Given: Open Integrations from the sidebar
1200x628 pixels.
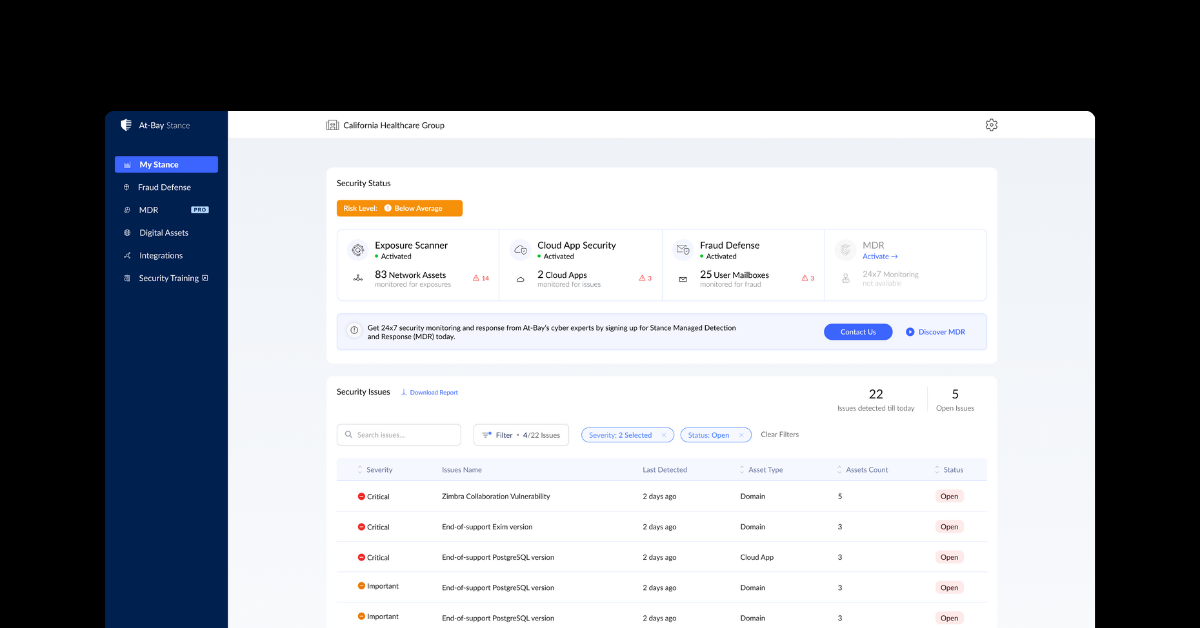Looking at the screenshot, I should pyautogui.click(x=160, y=256).
